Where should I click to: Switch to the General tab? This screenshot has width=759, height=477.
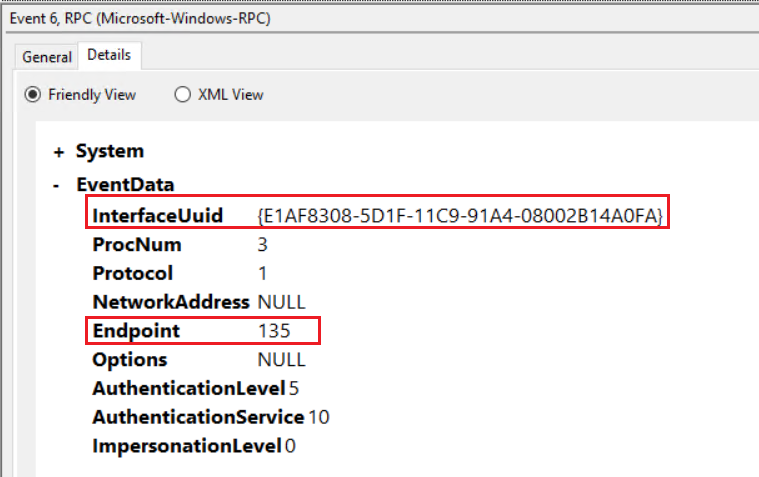47,57
